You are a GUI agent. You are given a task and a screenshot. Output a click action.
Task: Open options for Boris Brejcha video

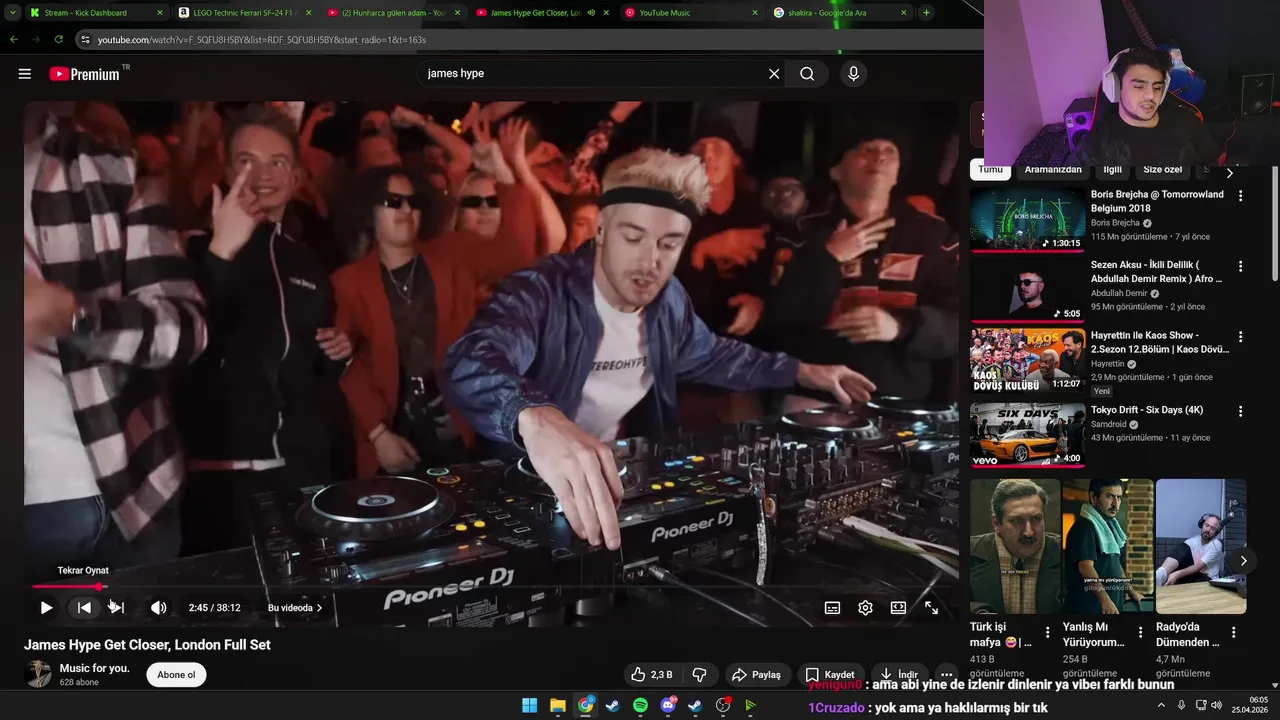[x=1240, y=196]
